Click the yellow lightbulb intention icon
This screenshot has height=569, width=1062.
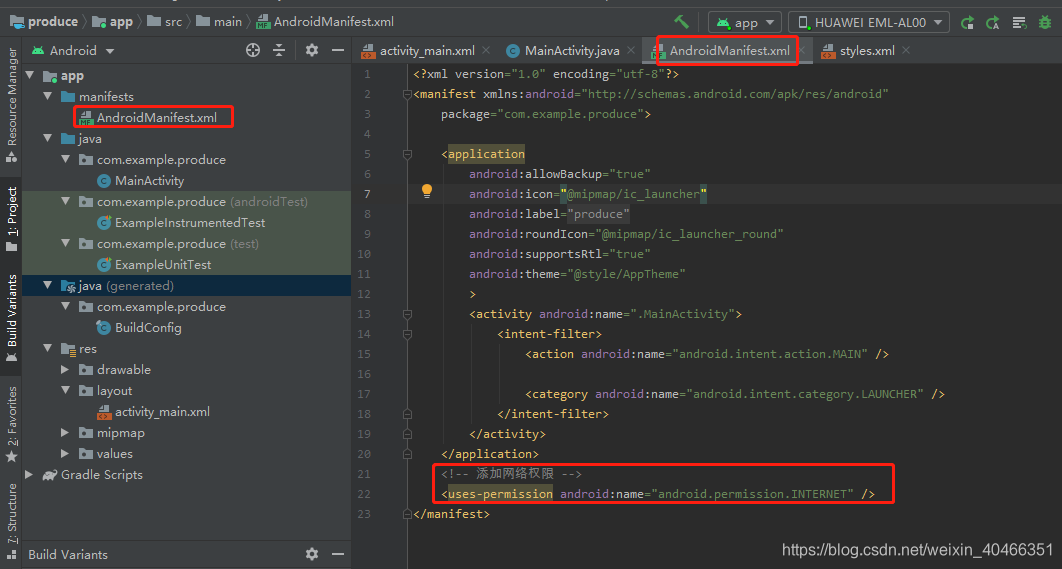[427, 191]
